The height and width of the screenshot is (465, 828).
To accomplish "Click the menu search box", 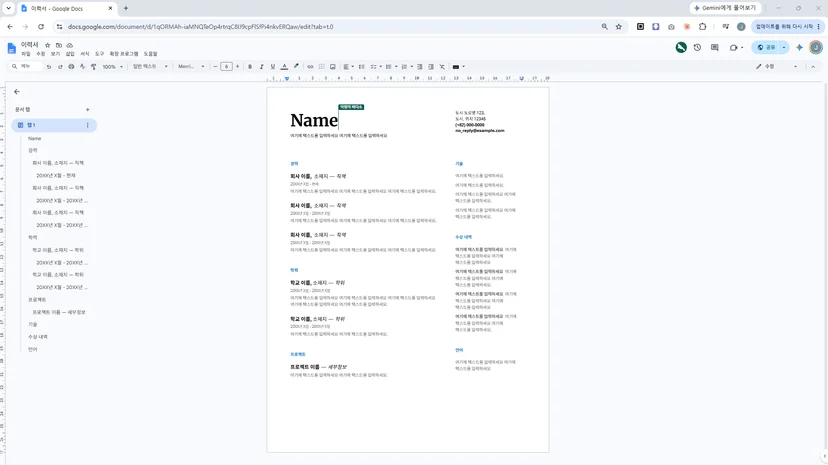I will point(26,67).
